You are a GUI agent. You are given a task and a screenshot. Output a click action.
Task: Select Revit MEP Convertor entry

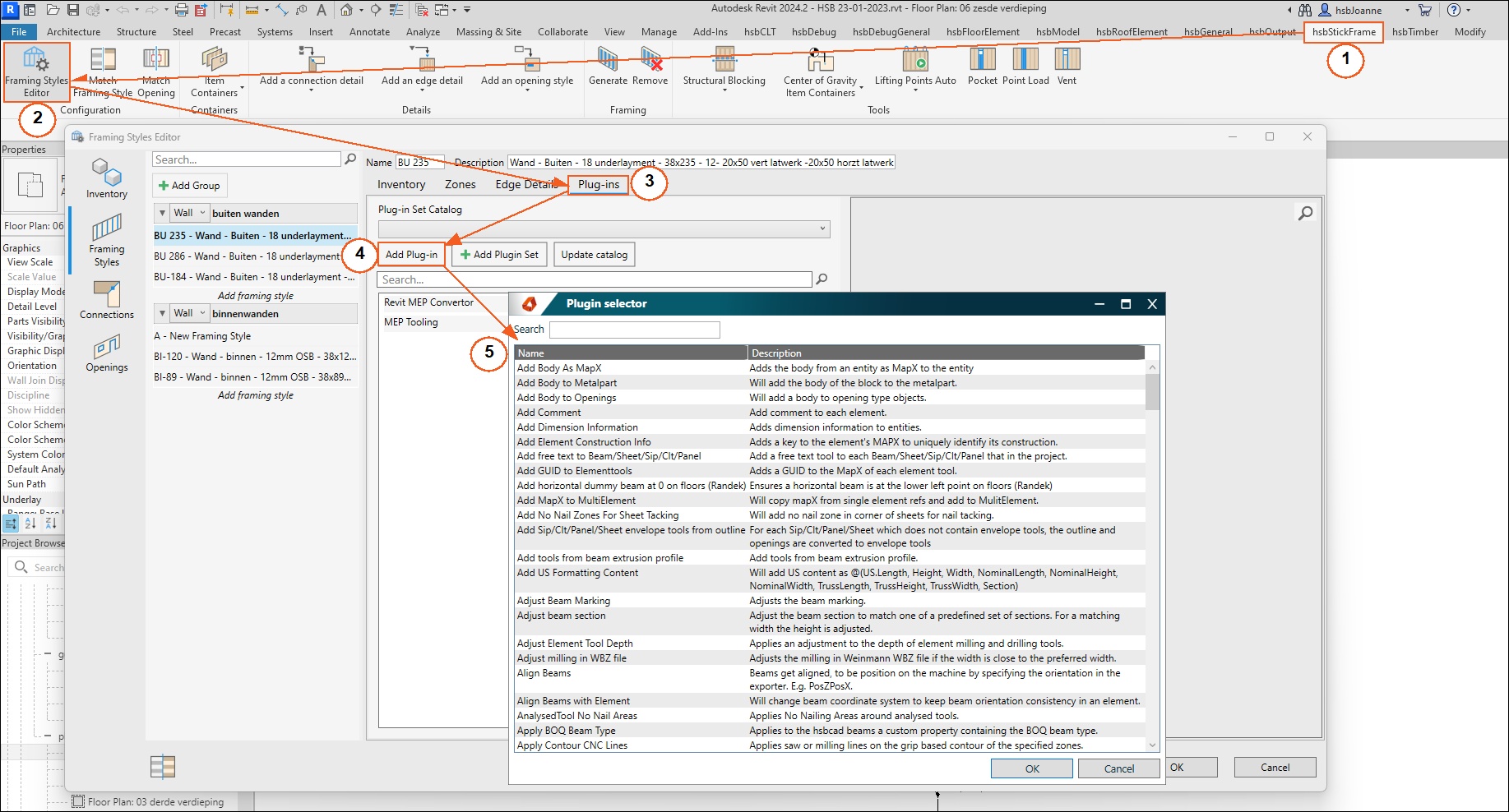coord(428,302)
